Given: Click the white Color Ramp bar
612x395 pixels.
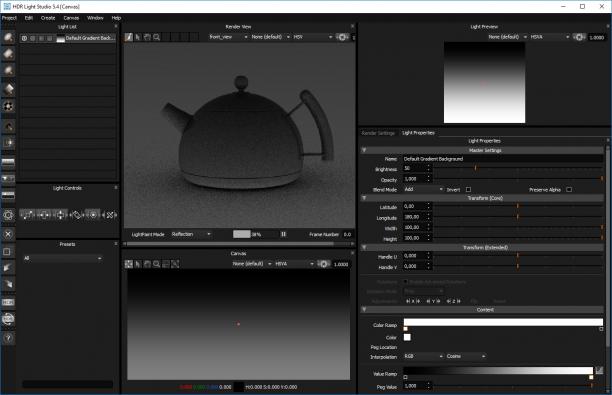Looking at the screenshot, I should 503,322.
